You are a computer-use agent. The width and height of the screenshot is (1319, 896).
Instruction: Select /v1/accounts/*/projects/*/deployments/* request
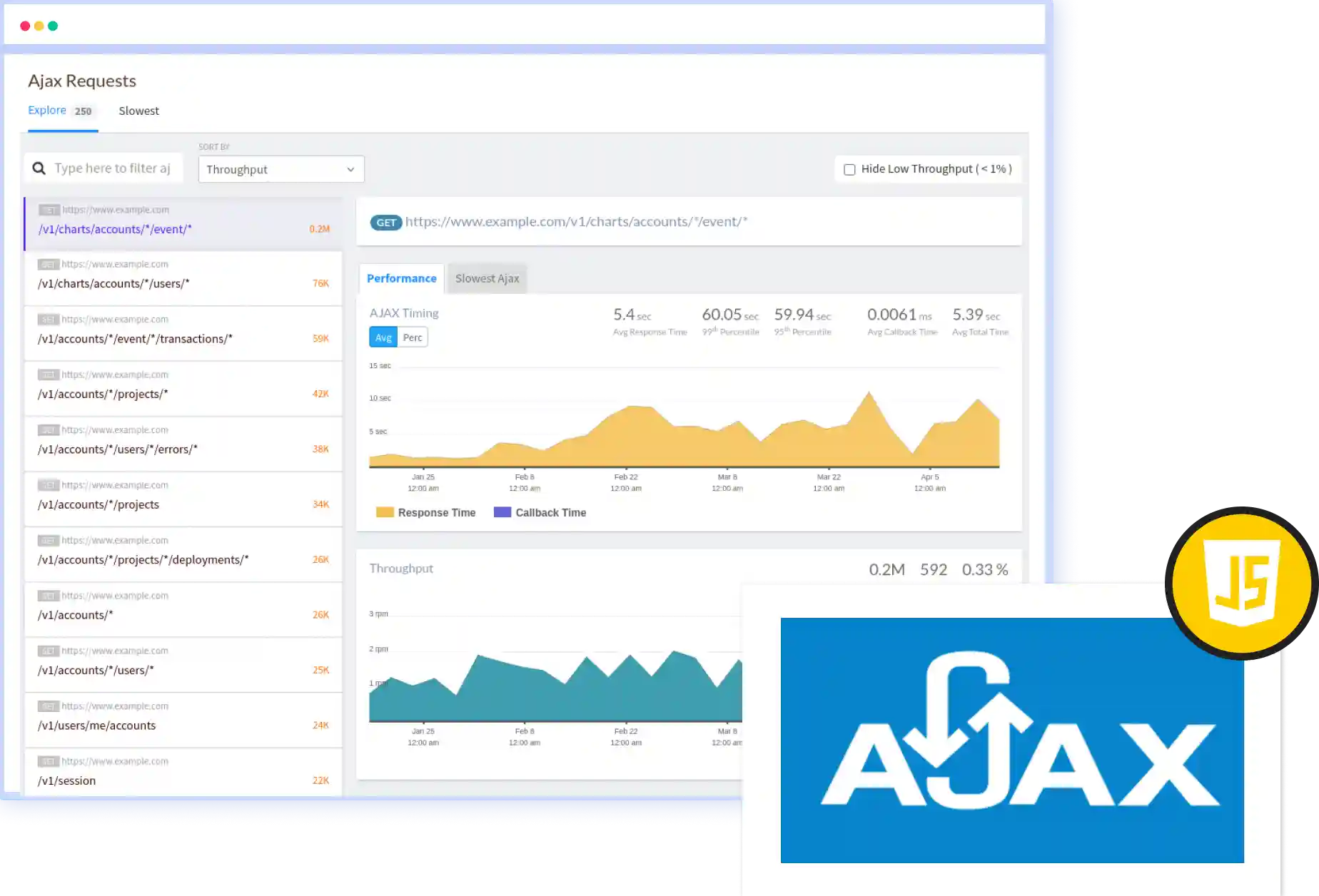click(183, 554)
